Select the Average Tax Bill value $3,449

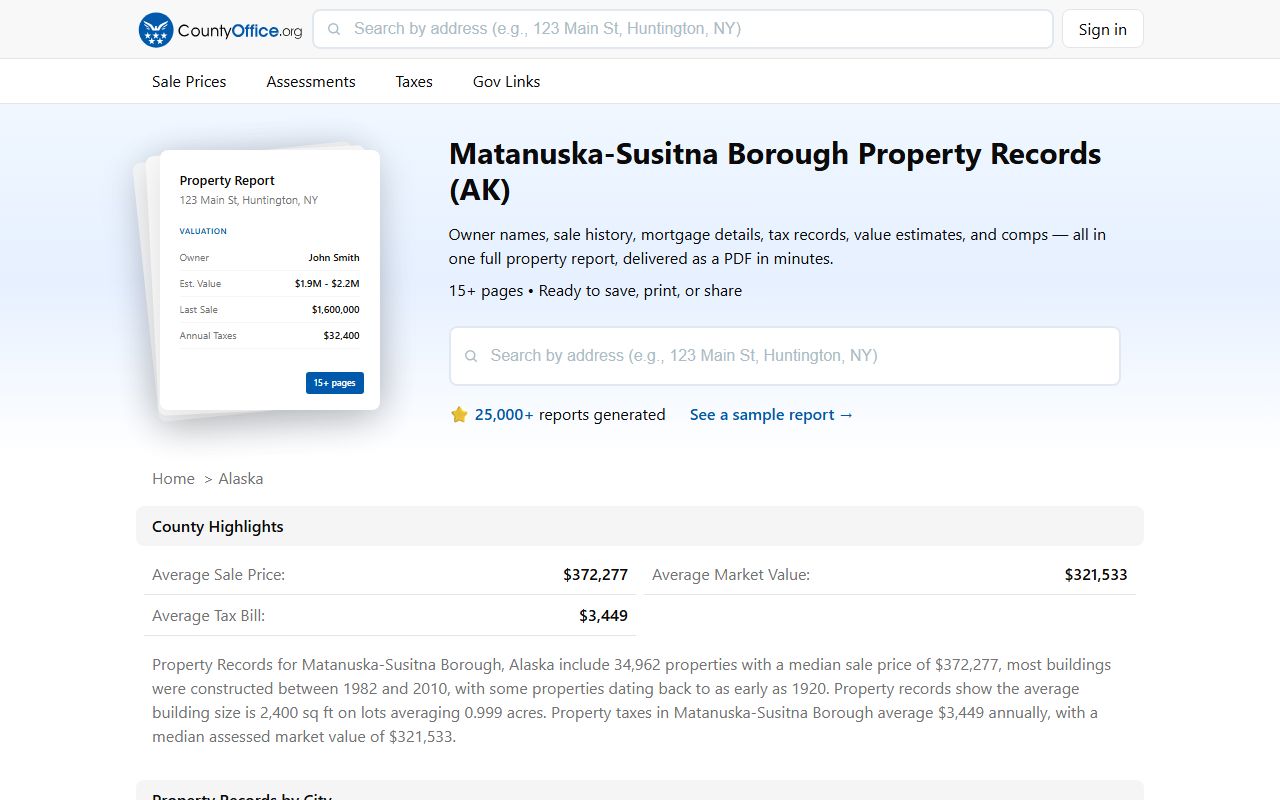[x=603, y=615]
